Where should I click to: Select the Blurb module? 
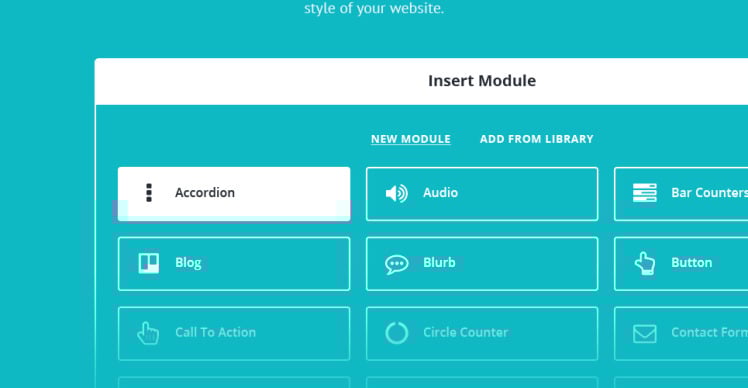(x=482, y=263)
